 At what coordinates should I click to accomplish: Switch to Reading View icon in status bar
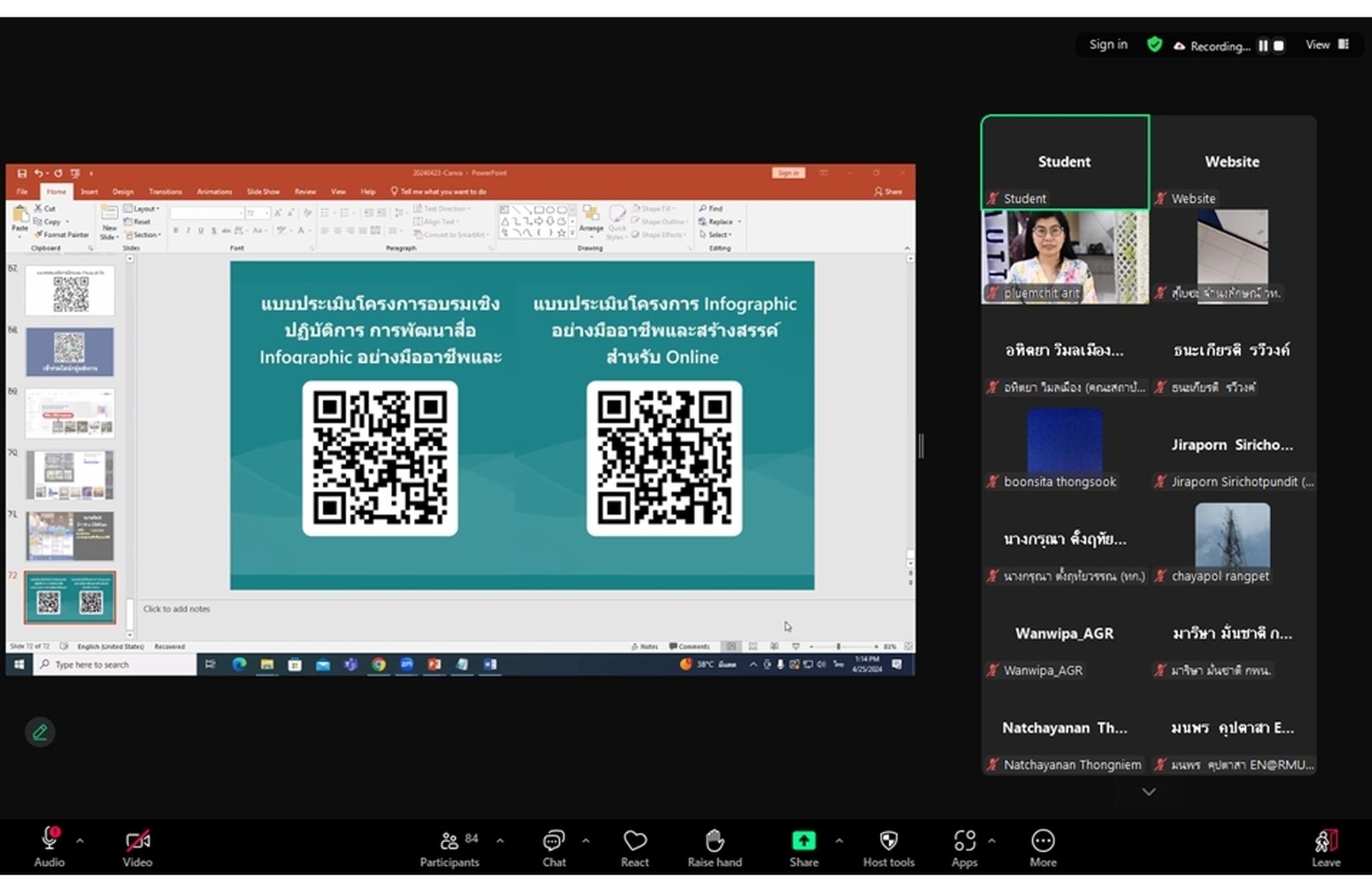(774, 646)
